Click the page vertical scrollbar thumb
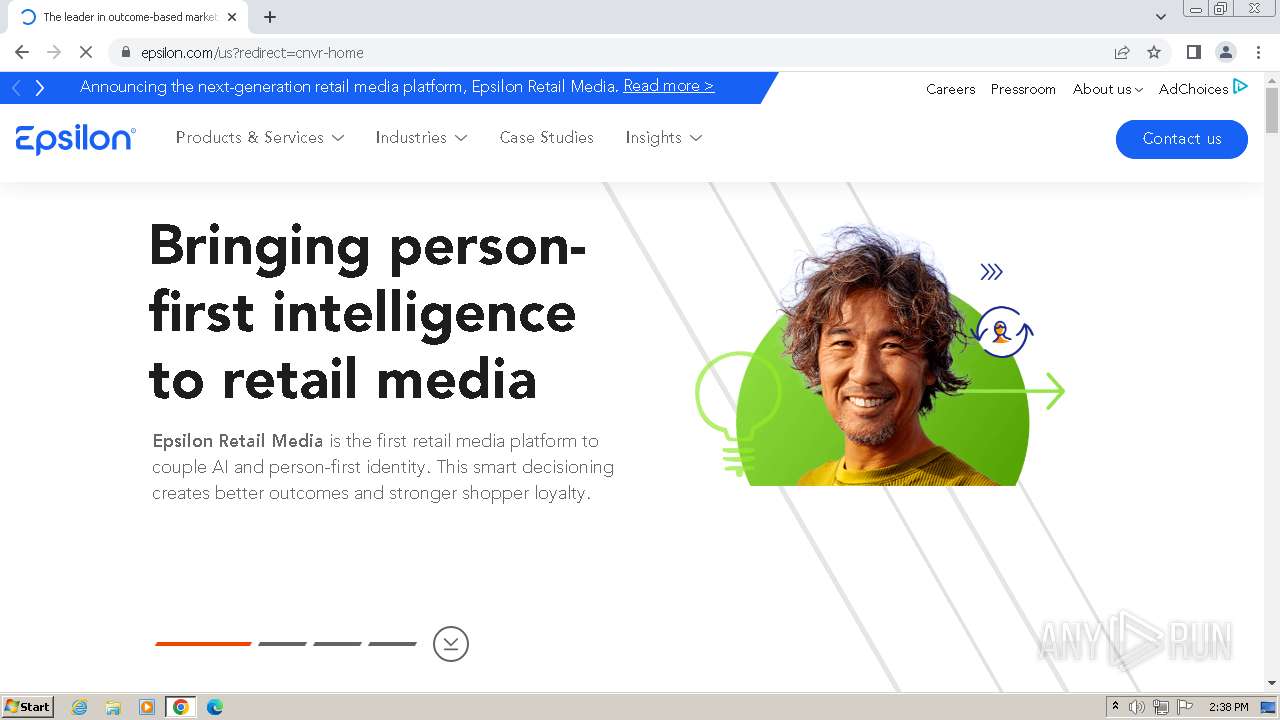This screenshot has height=720, width=1280. tap(1272, 110)
